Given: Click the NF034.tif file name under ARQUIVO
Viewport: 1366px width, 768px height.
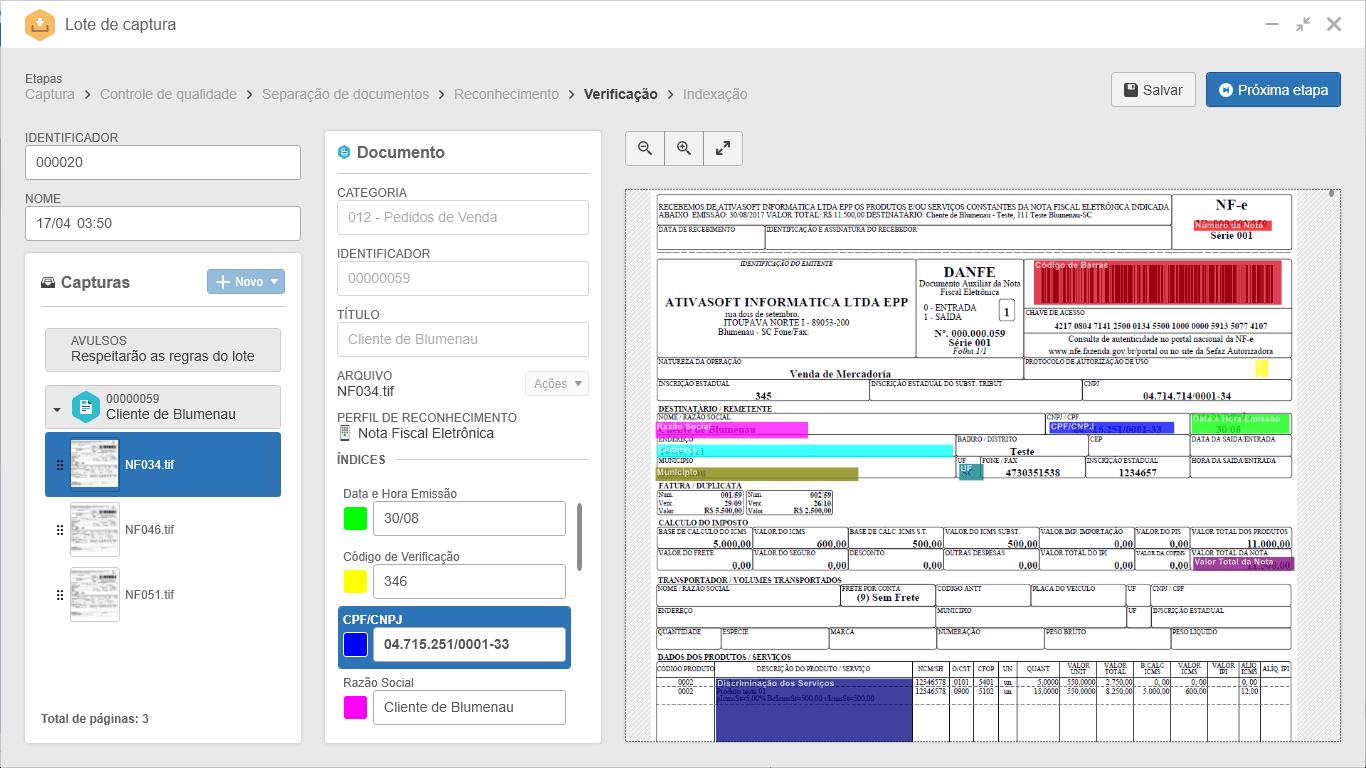Looking at the screenshot, I should 365,392.
